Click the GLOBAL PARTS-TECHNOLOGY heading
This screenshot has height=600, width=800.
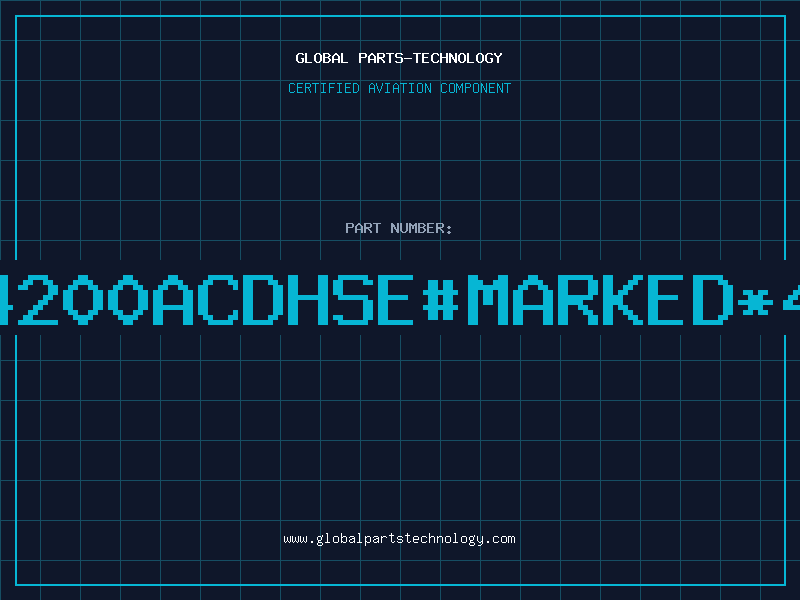pos(399,59)
